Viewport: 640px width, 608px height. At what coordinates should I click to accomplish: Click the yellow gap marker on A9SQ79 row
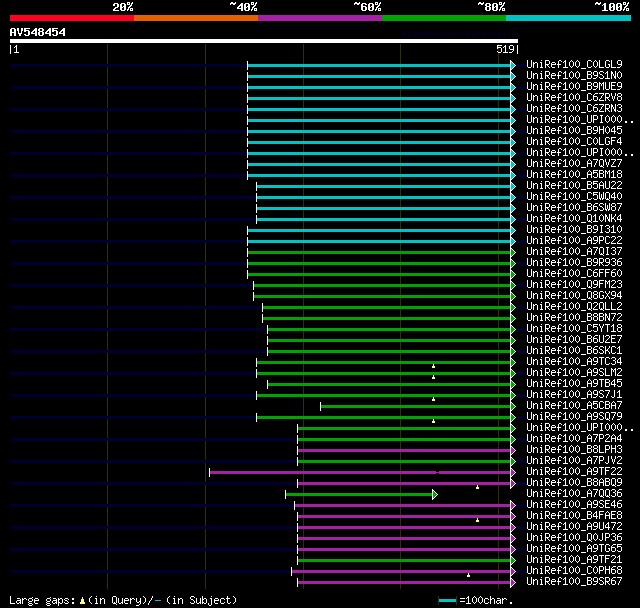click(433, 421)
